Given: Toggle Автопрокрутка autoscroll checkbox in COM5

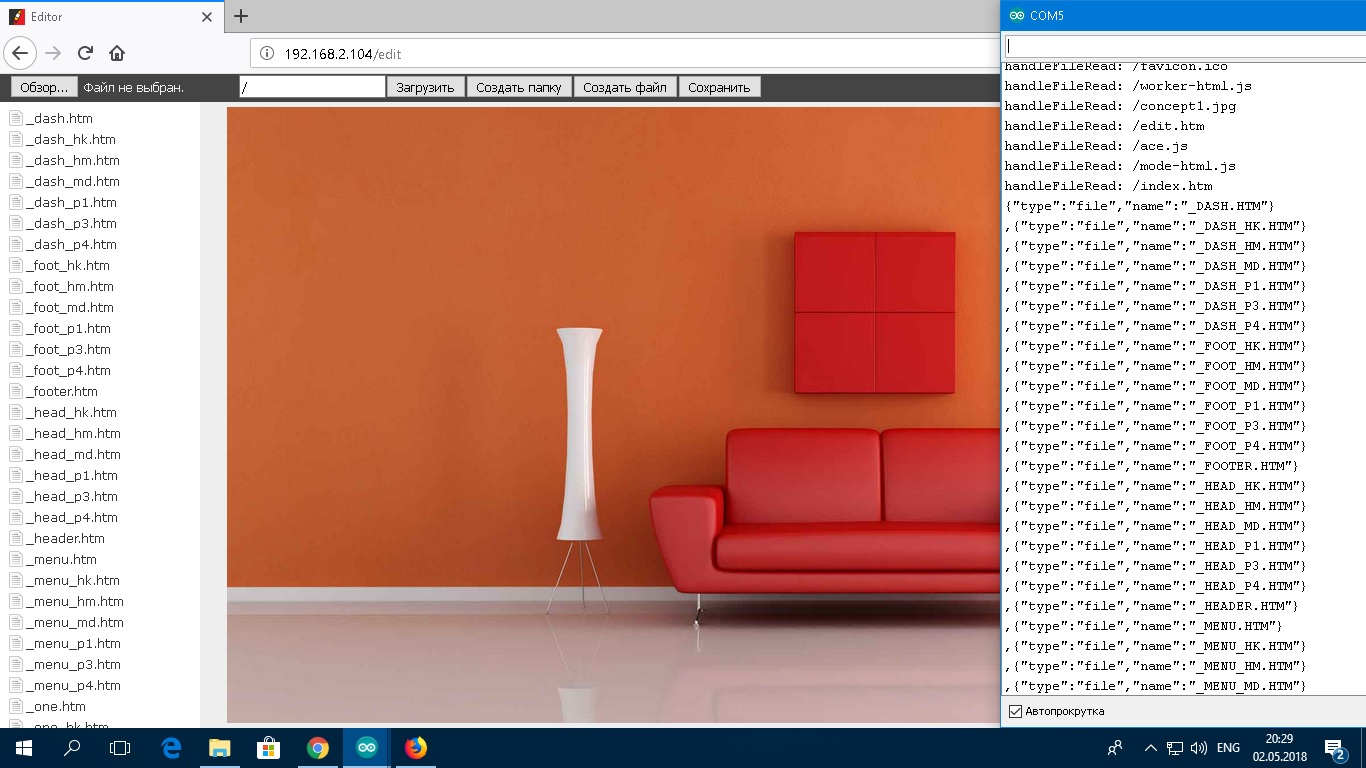Looking at the screenshot, I should (x=1016, y=711).
